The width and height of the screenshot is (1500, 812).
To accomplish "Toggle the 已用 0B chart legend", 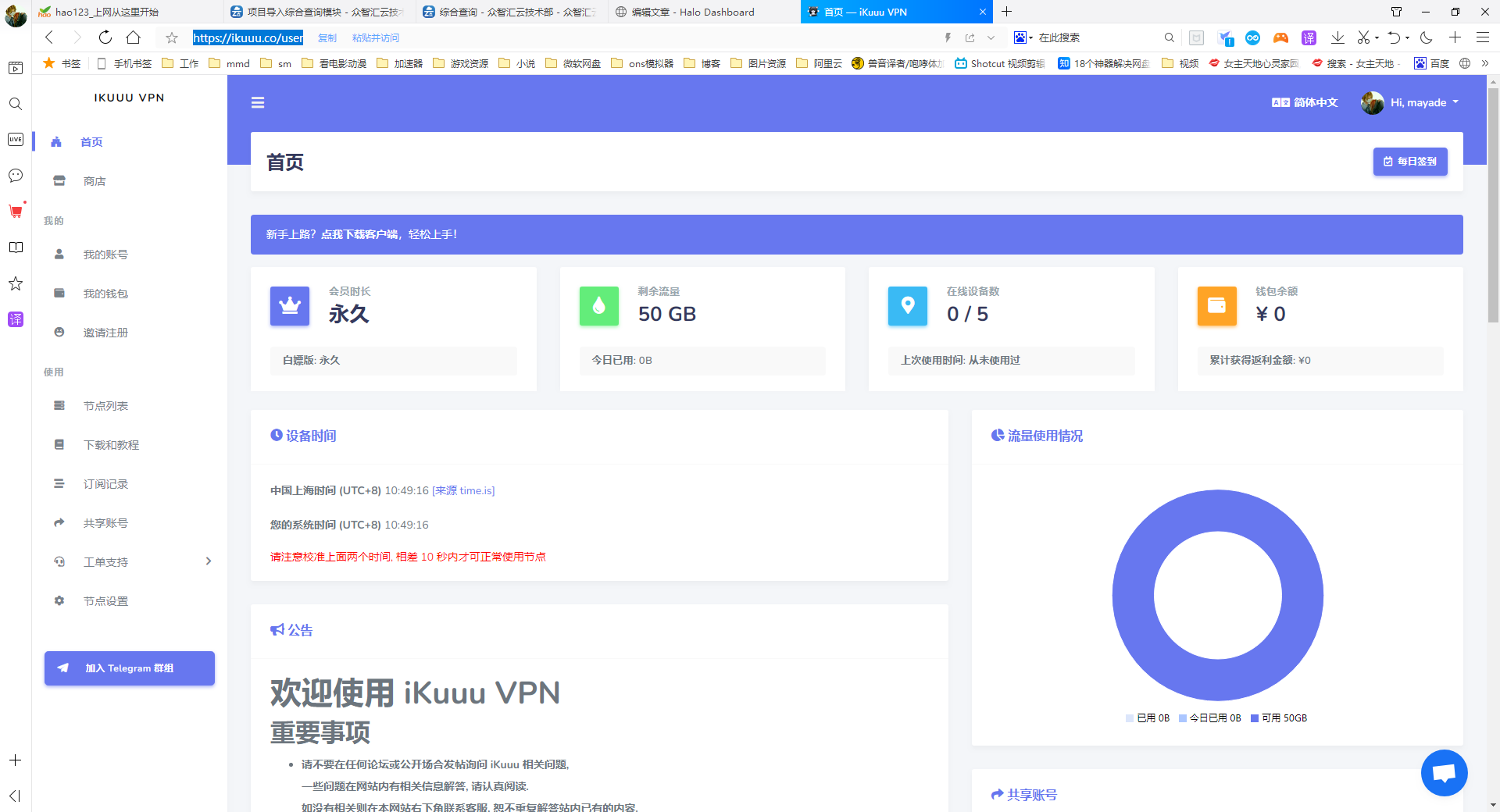I will [x=1148, y=718].
